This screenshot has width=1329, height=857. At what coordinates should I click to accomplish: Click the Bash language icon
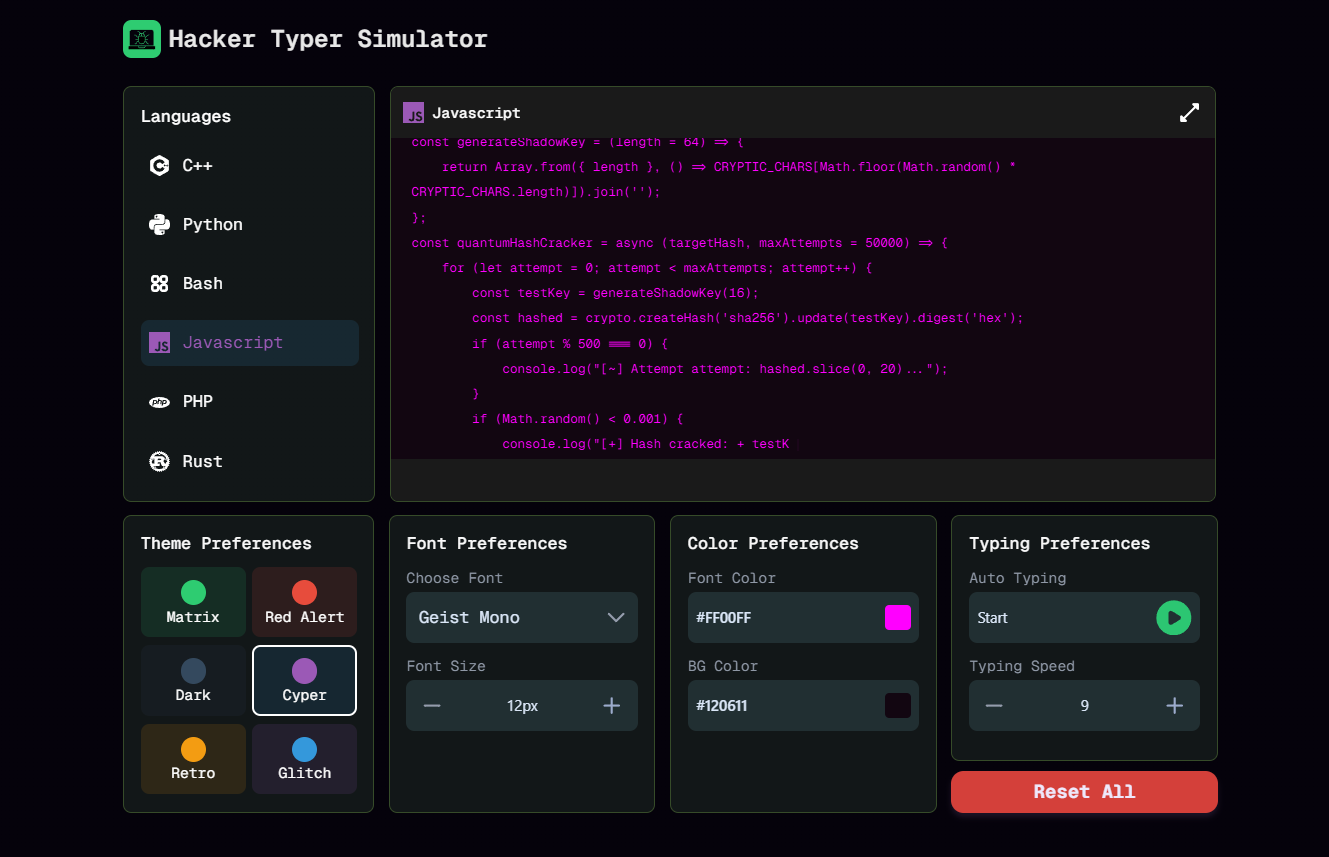(159, 283)
